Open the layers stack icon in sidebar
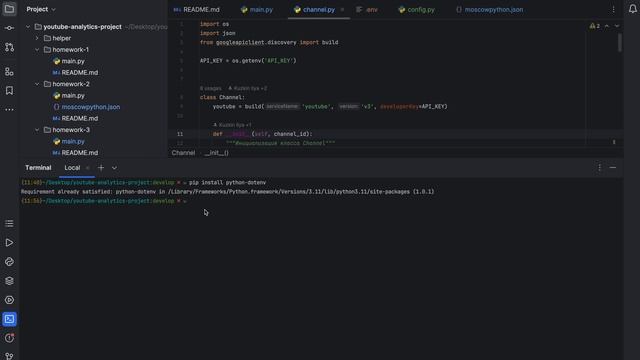The width and height of the screenshot is (640, 360). point(9,281)
